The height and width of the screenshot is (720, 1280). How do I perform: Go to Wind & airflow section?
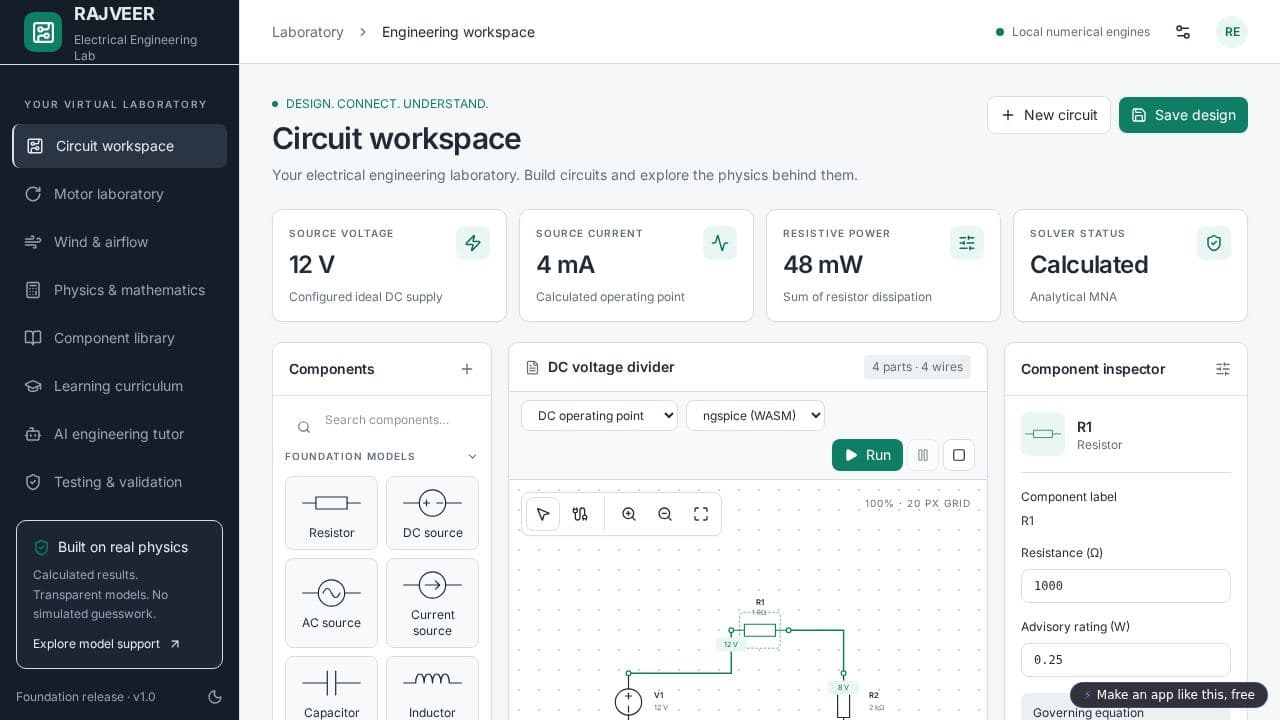click(120, 242)
